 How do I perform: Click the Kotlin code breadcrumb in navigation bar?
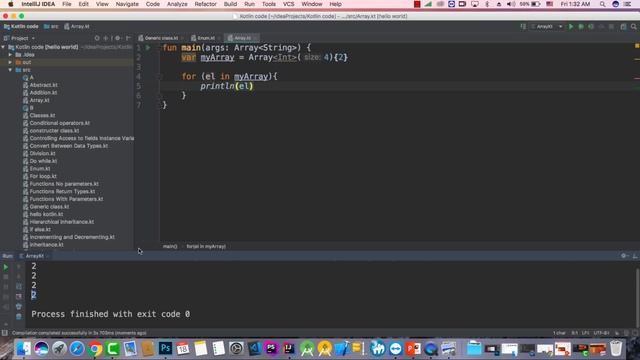click(21, 27)
